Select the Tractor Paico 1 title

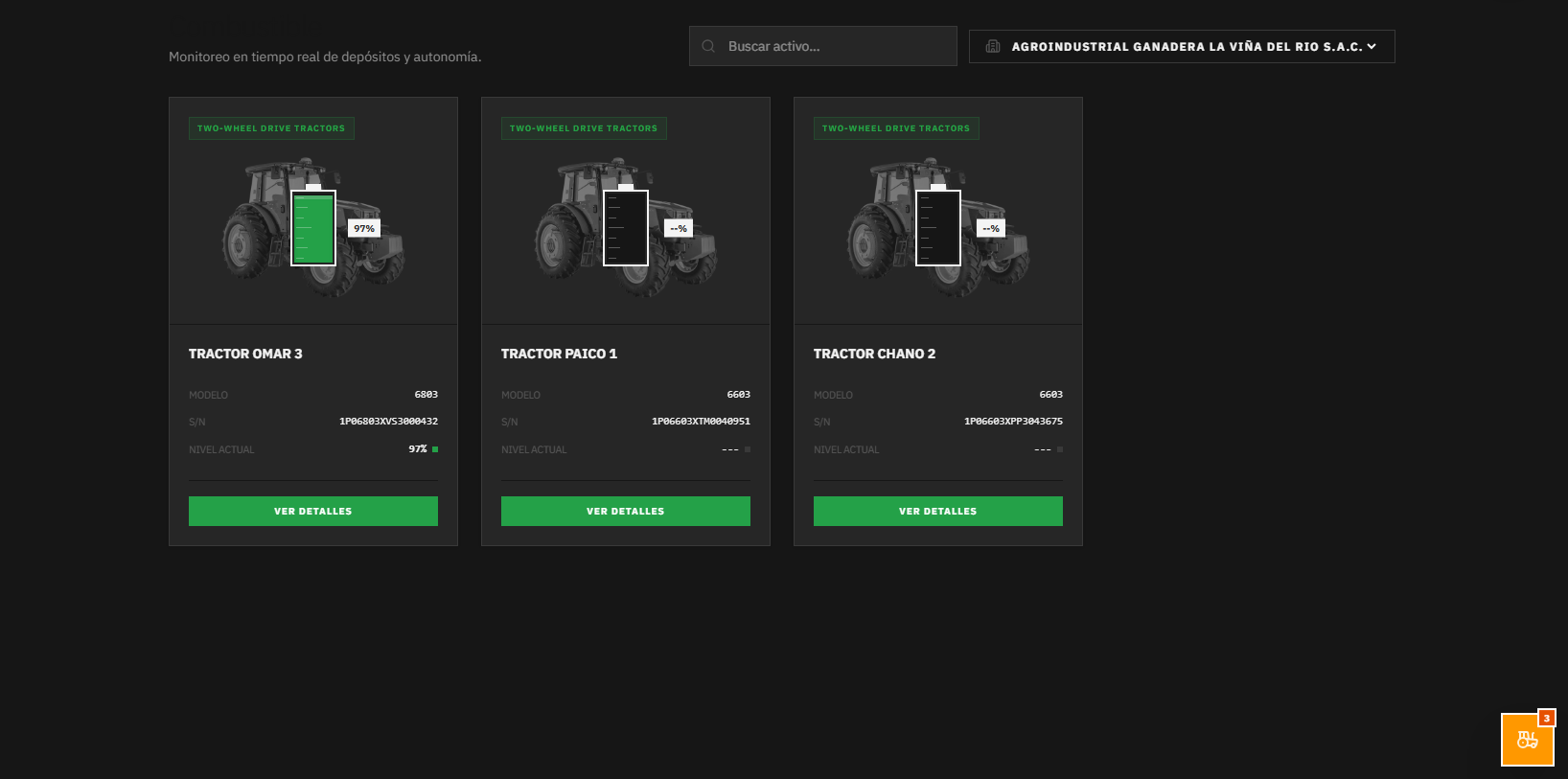(x=559, y=354)
